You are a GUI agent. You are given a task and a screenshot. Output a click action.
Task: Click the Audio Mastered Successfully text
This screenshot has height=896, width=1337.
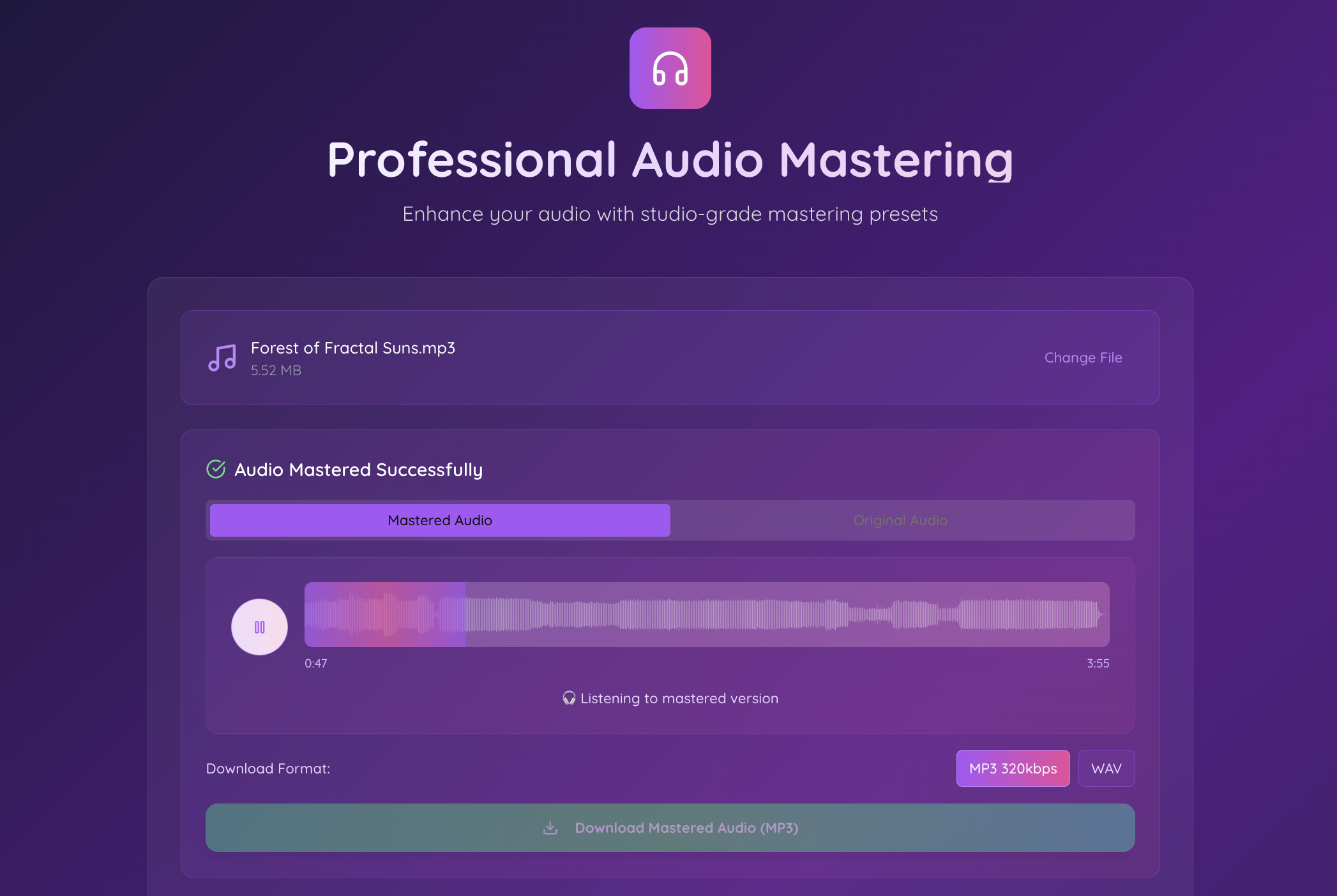(358, 470)
